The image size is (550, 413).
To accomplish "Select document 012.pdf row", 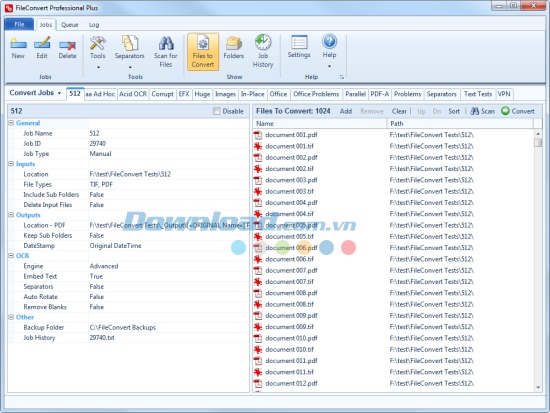I will point(394,383).
